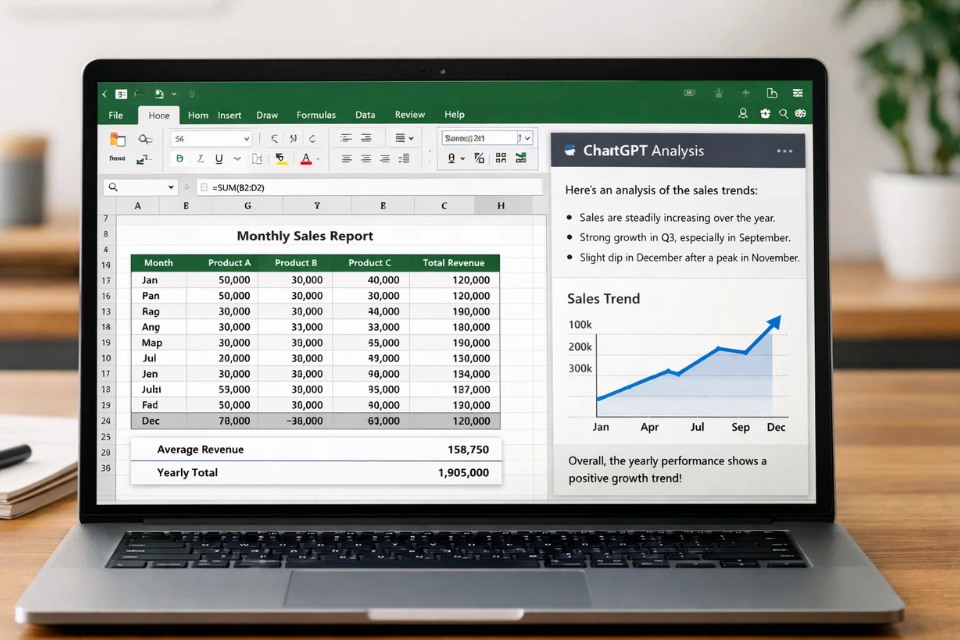The height and width of the screenshot is (640, 960).
Task: Open the Name Box dropdown beside formula bar
Action: point(171,186)
